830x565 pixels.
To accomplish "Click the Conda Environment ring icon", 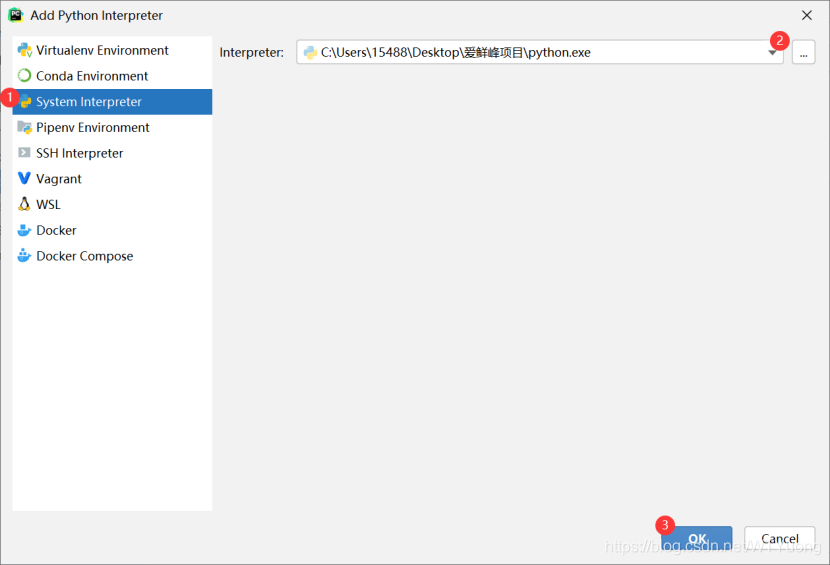I will [24, 76].
